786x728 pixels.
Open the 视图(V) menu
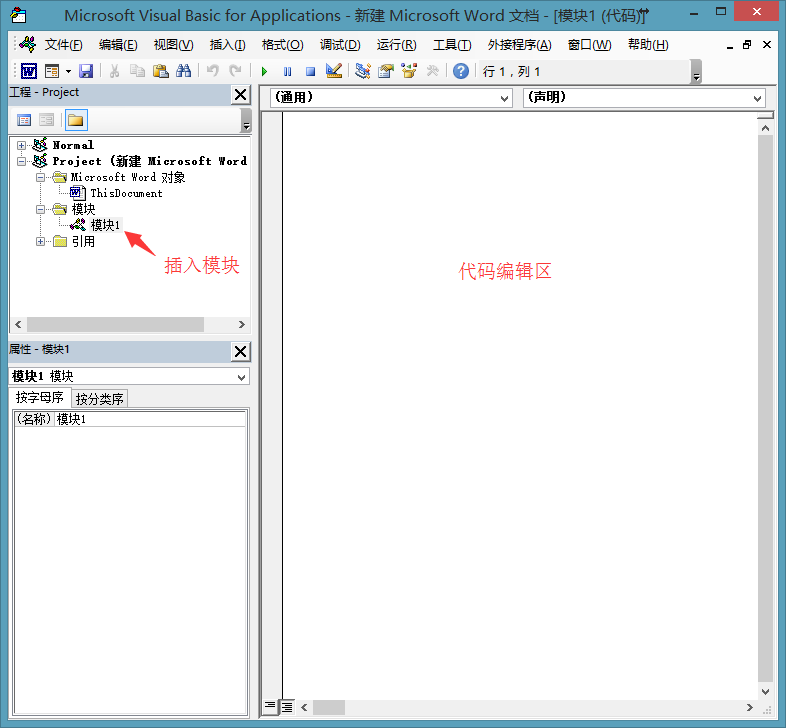pyautogui.click(x=173, y=45)
